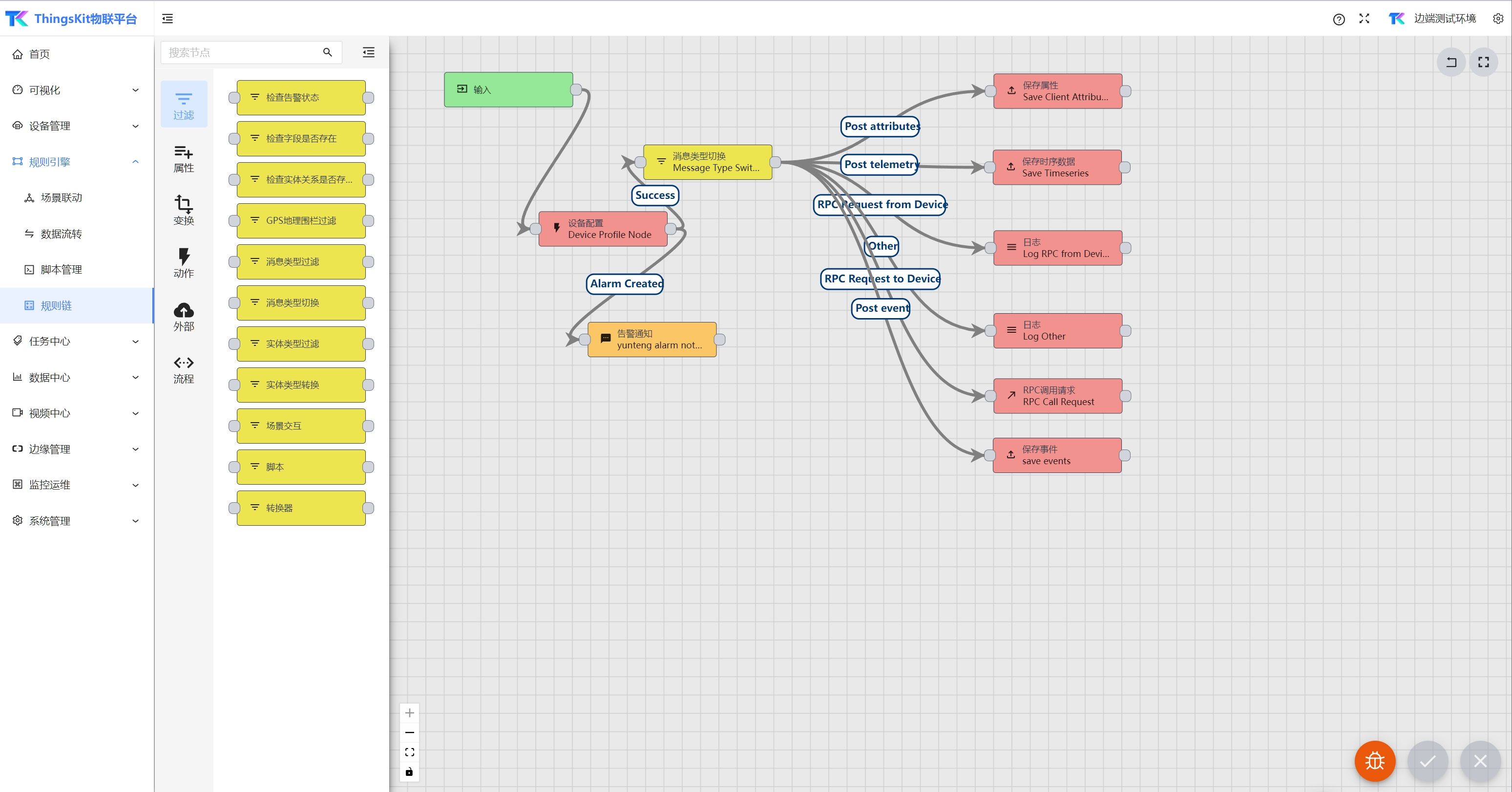The width and height of the screenshot is (1512, 792).
Task: Toggle 可视化 section in left navigation
Action: tap(75, 90)
